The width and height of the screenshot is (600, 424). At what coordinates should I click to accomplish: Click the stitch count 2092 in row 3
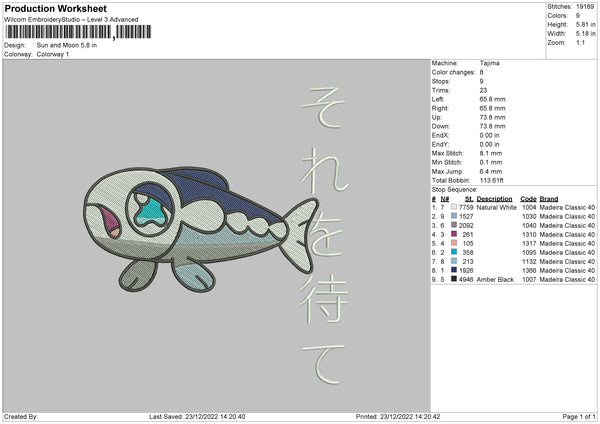(466, 225)
